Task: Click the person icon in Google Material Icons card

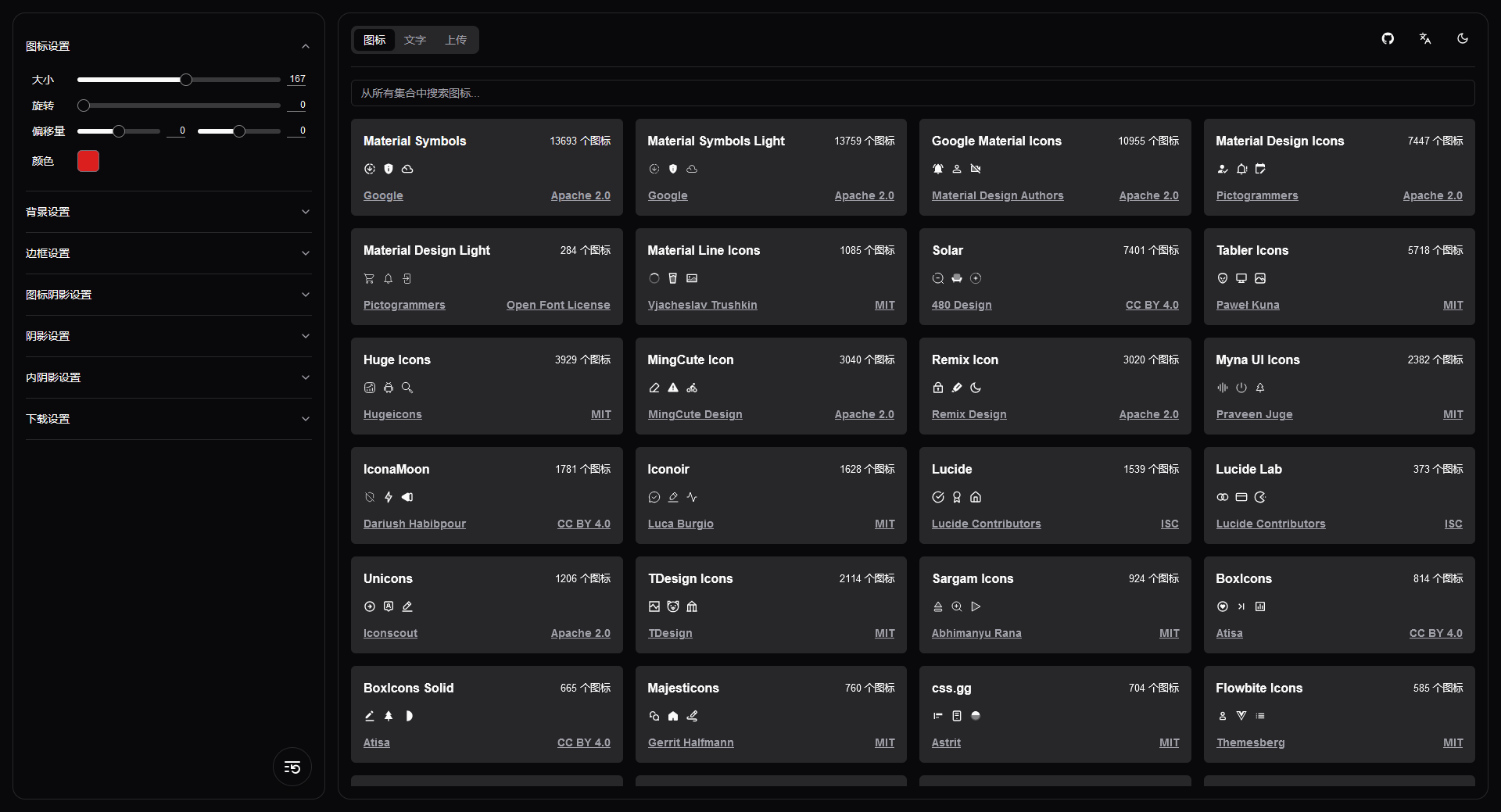Action: coord(957,169)
